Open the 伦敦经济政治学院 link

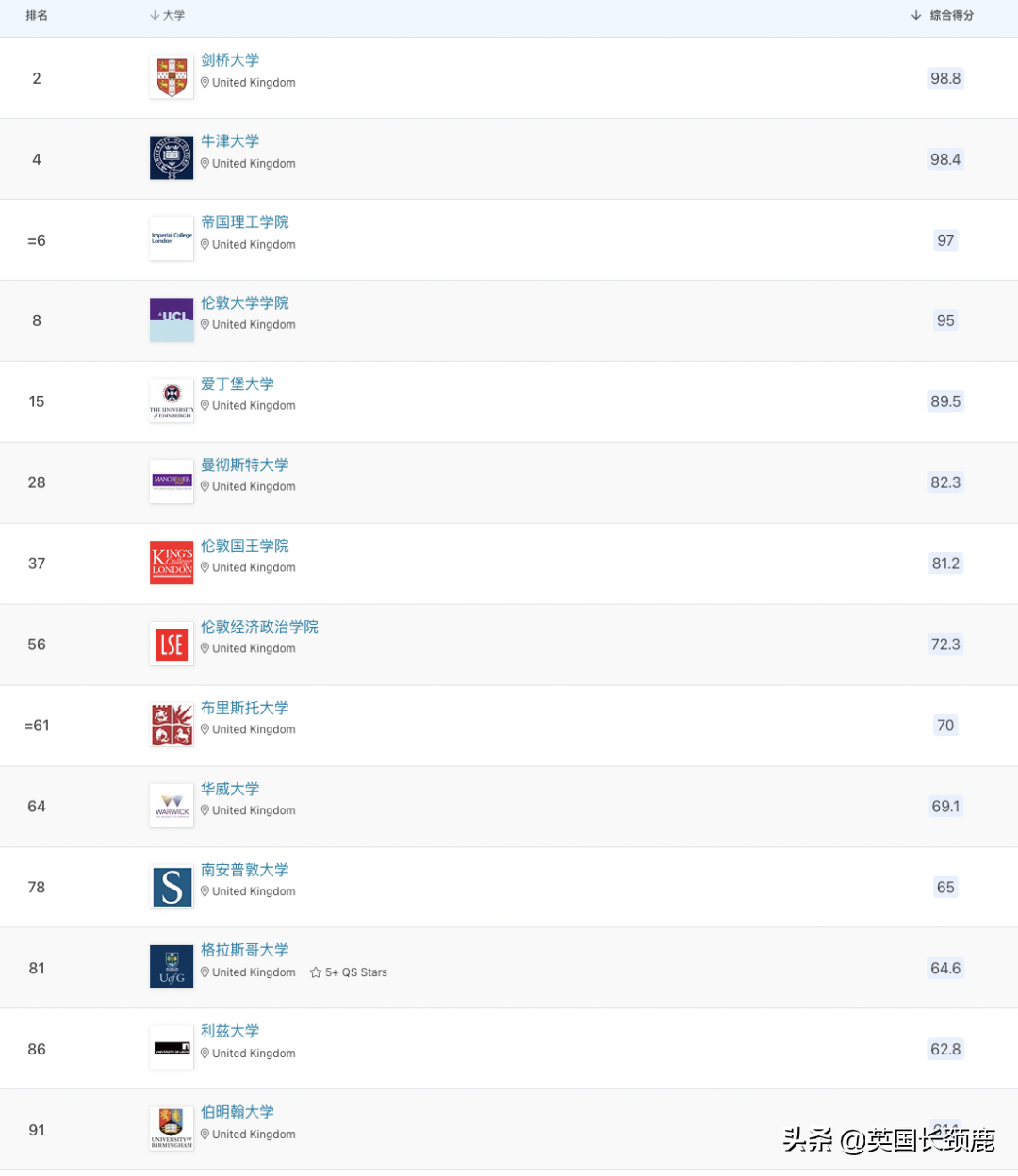pos(259,627)
